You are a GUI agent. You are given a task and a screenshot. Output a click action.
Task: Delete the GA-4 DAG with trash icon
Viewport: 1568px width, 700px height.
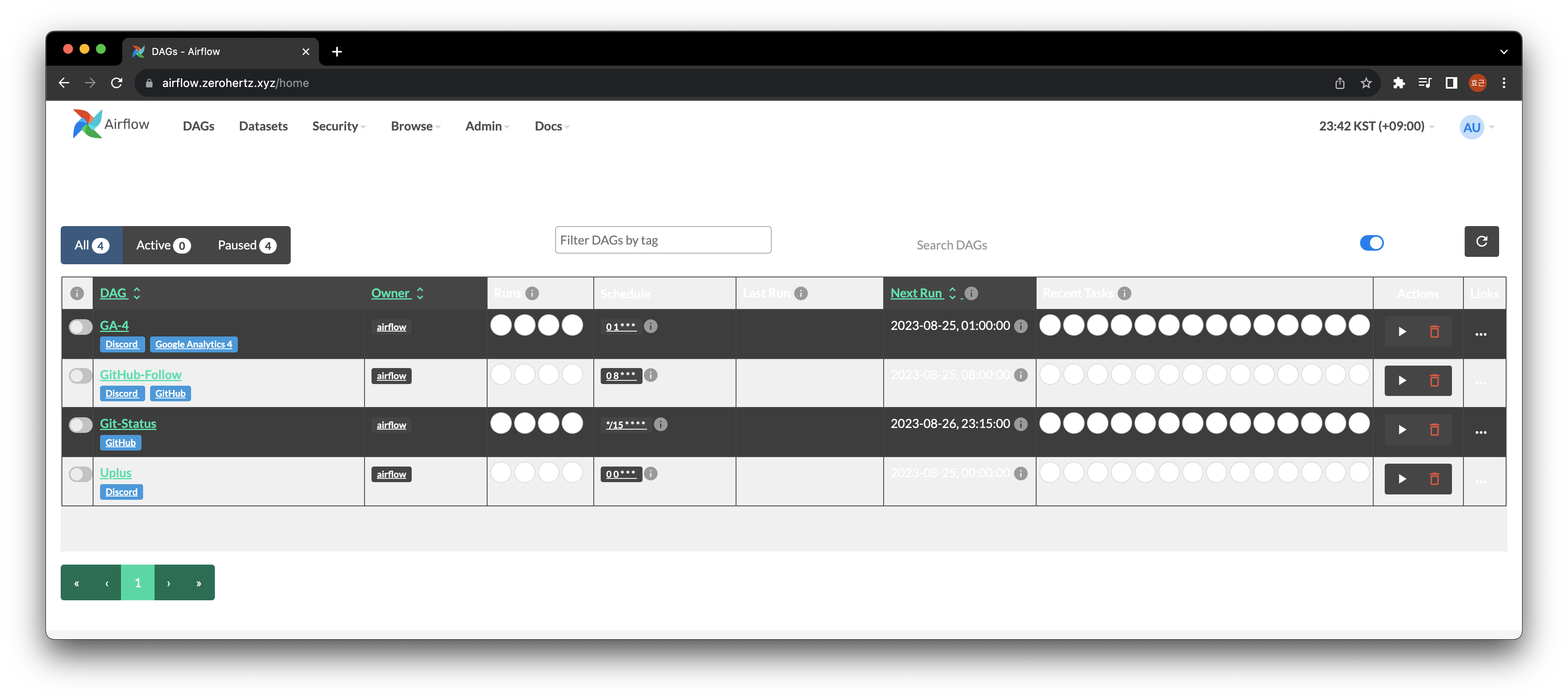click(1434, 332)
